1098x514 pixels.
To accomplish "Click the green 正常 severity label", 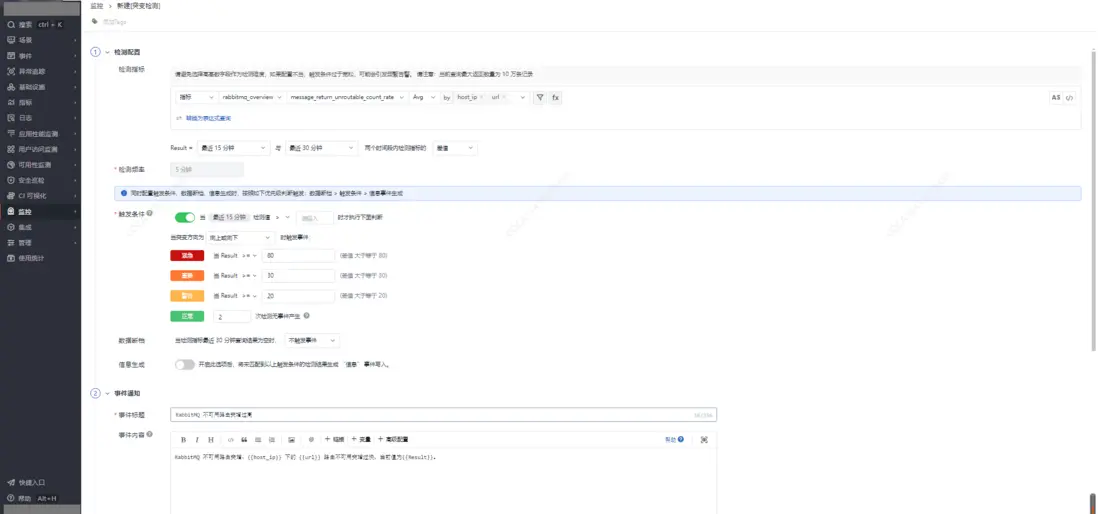I will 187,316.
